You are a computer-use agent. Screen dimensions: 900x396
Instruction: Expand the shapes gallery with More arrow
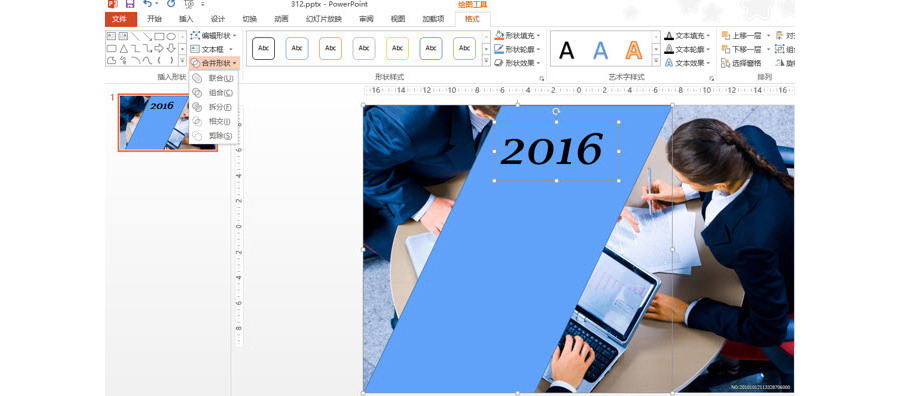183,60
